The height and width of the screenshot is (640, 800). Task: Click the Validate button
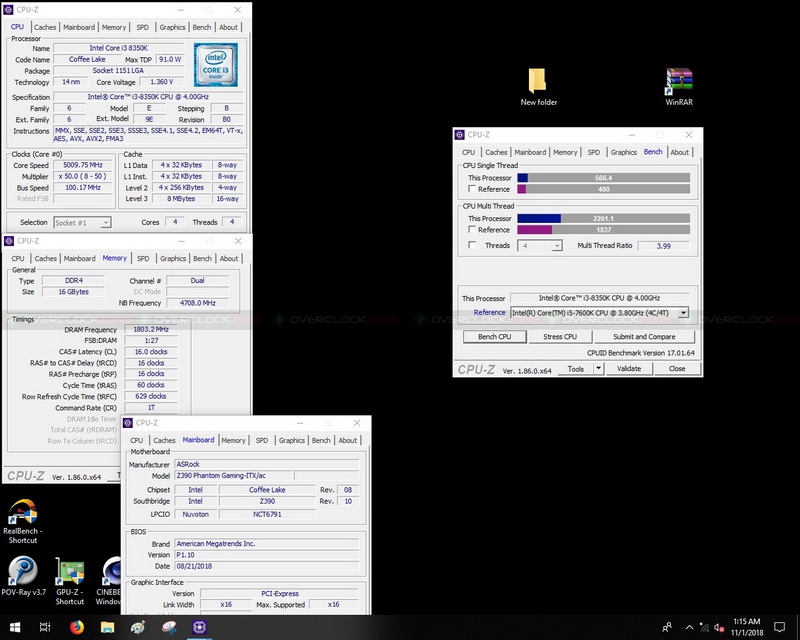point(629,368)
